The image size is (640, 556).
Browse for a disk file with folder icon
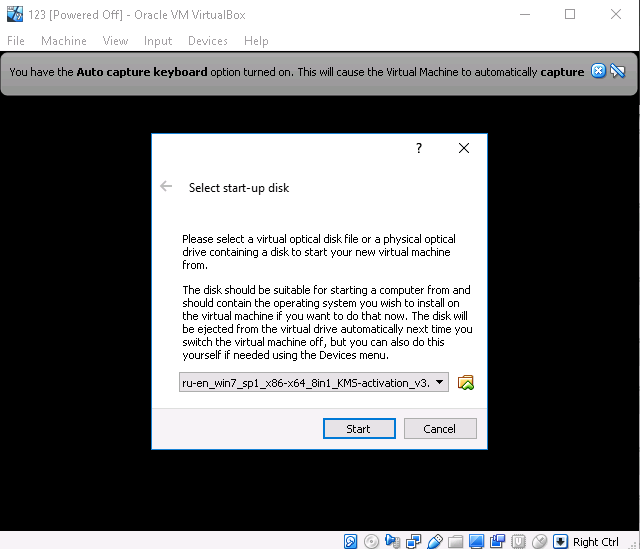pos(465,383)
